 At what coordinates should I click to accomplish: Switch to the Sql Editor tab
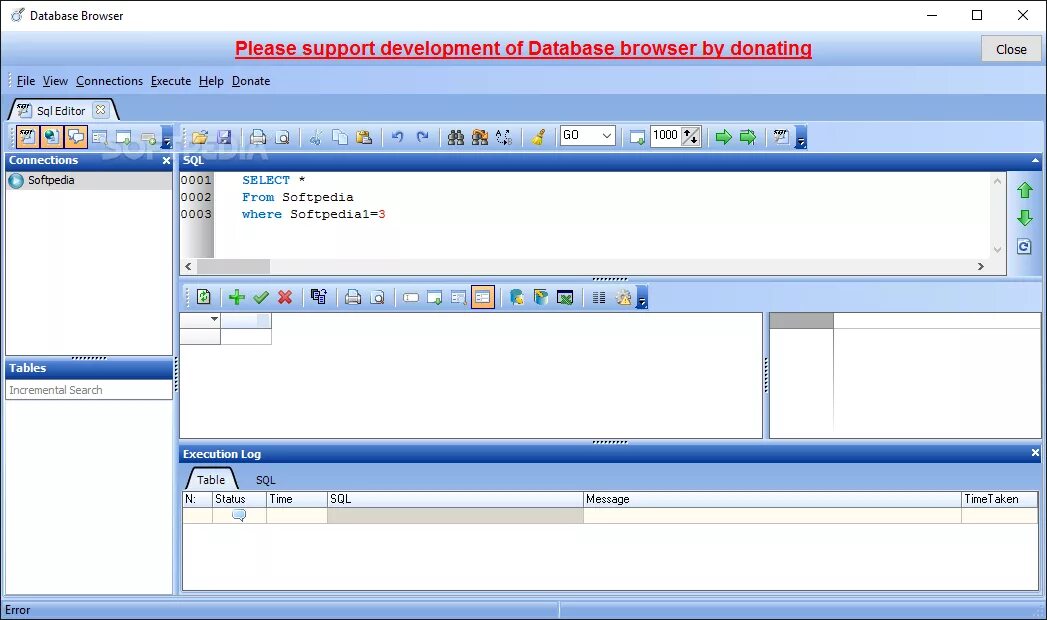point(61,111)
